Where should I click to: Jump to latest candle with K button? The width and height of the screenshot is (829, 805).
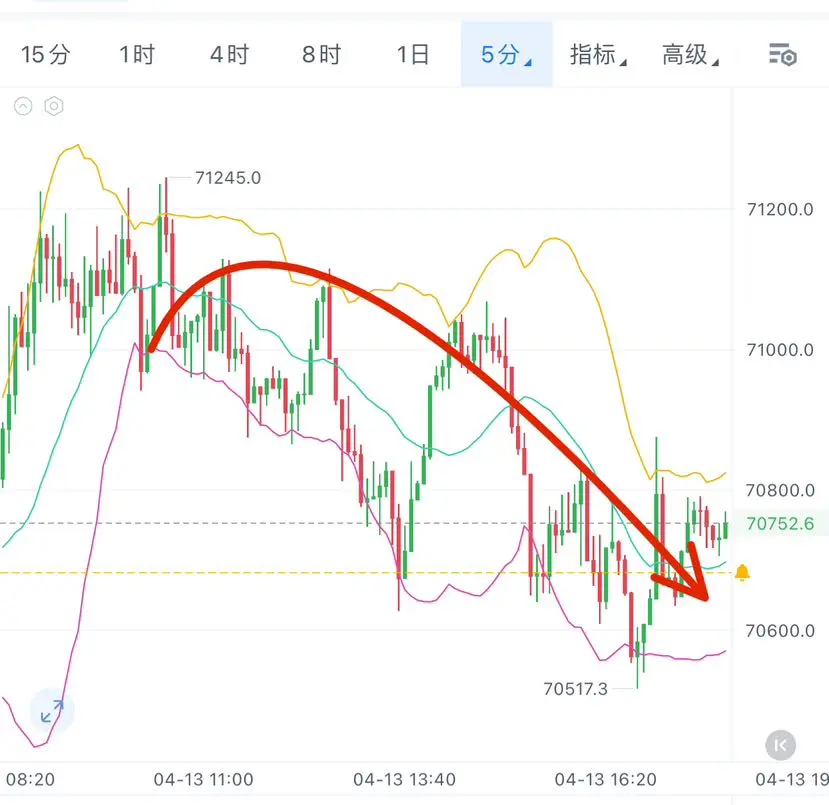[780, 745]
